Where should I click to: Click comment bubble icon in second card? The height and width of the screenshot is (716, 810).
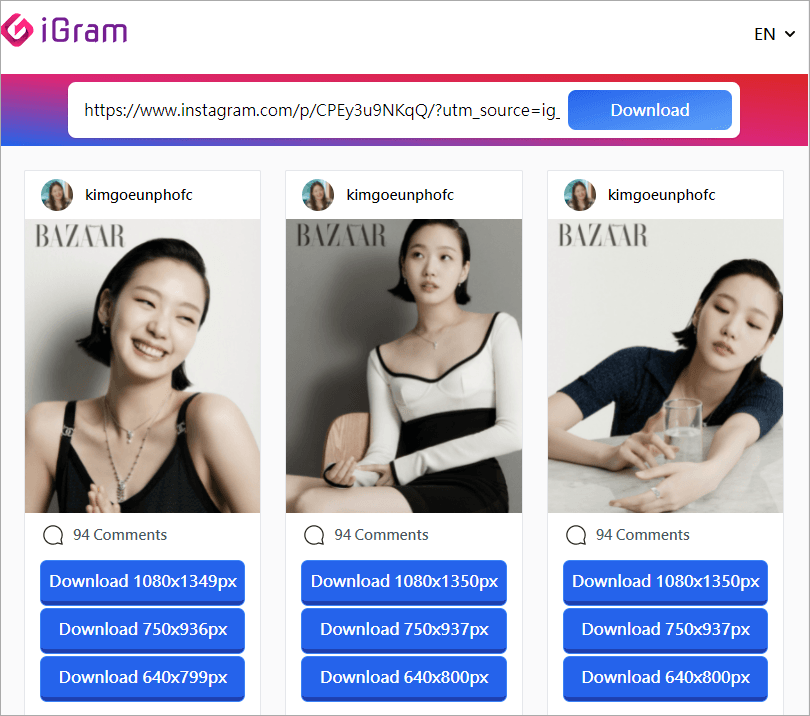314,535
